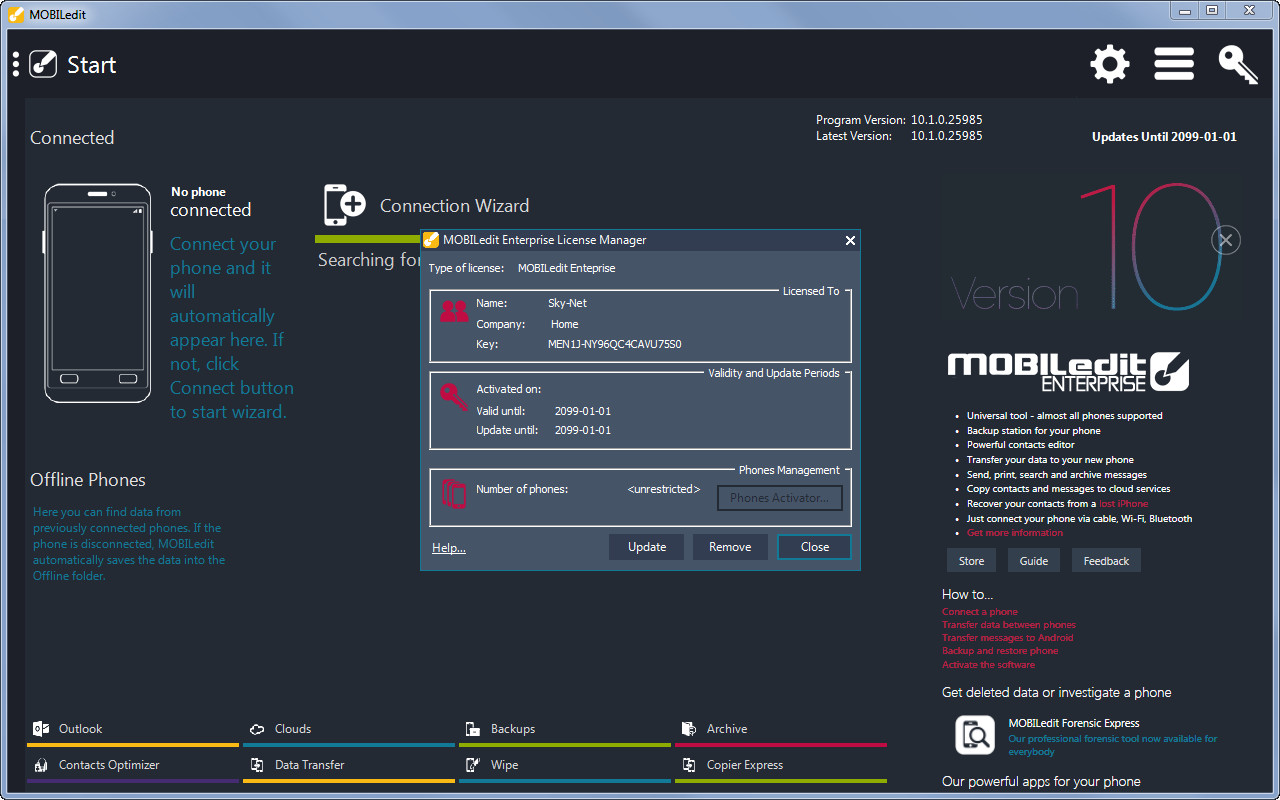Open the Guide button
The image size is (1280, 800).
[x=1034, y=561]
